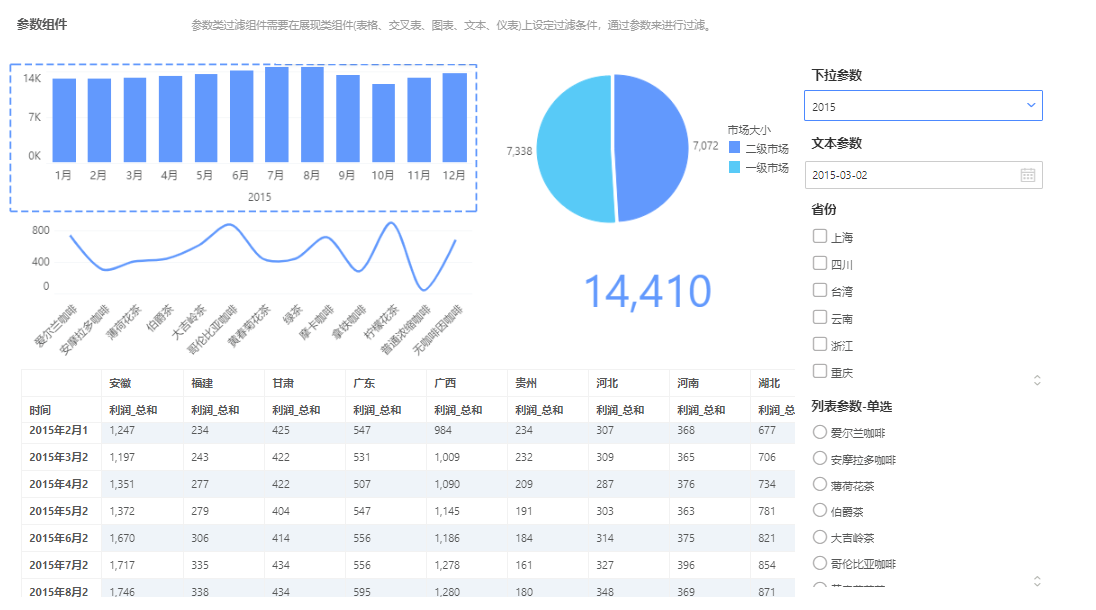
Task: Click the 2015-03-02 date text field
Action: point(910,175)
